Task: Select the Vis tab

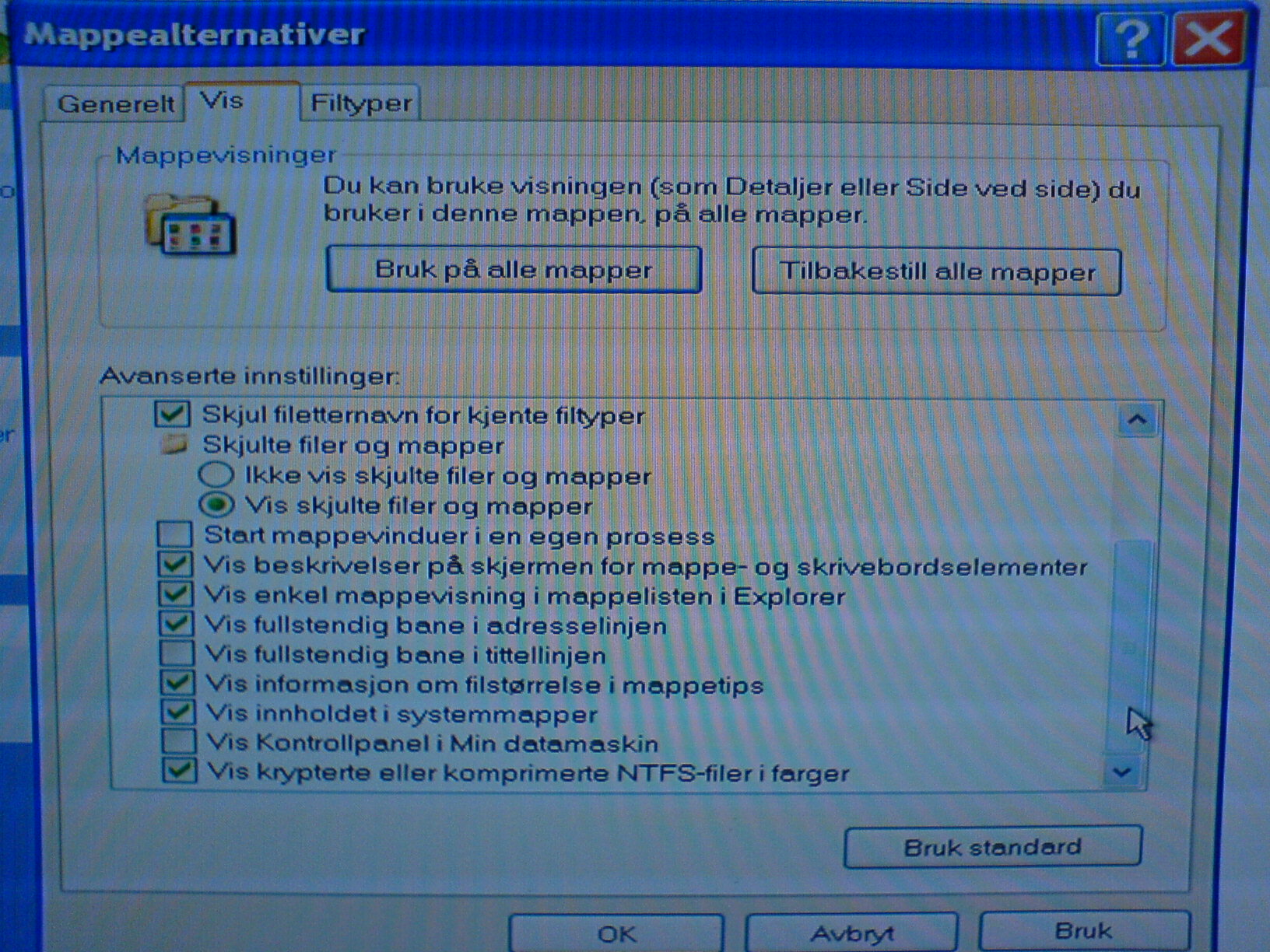Action: 241,101
